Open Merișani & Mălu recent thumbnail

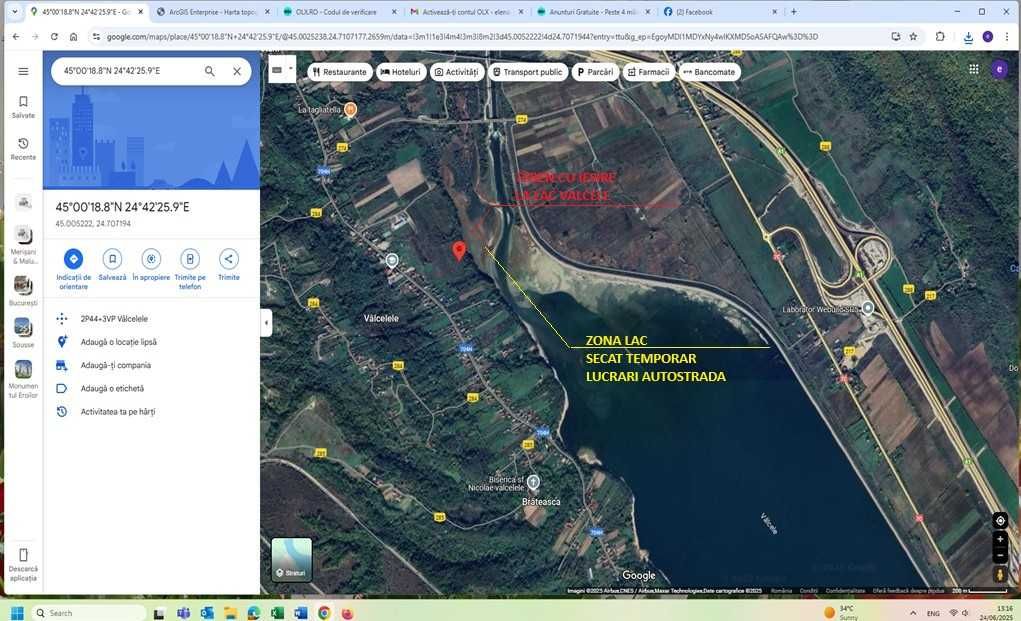tap(23, 244)
